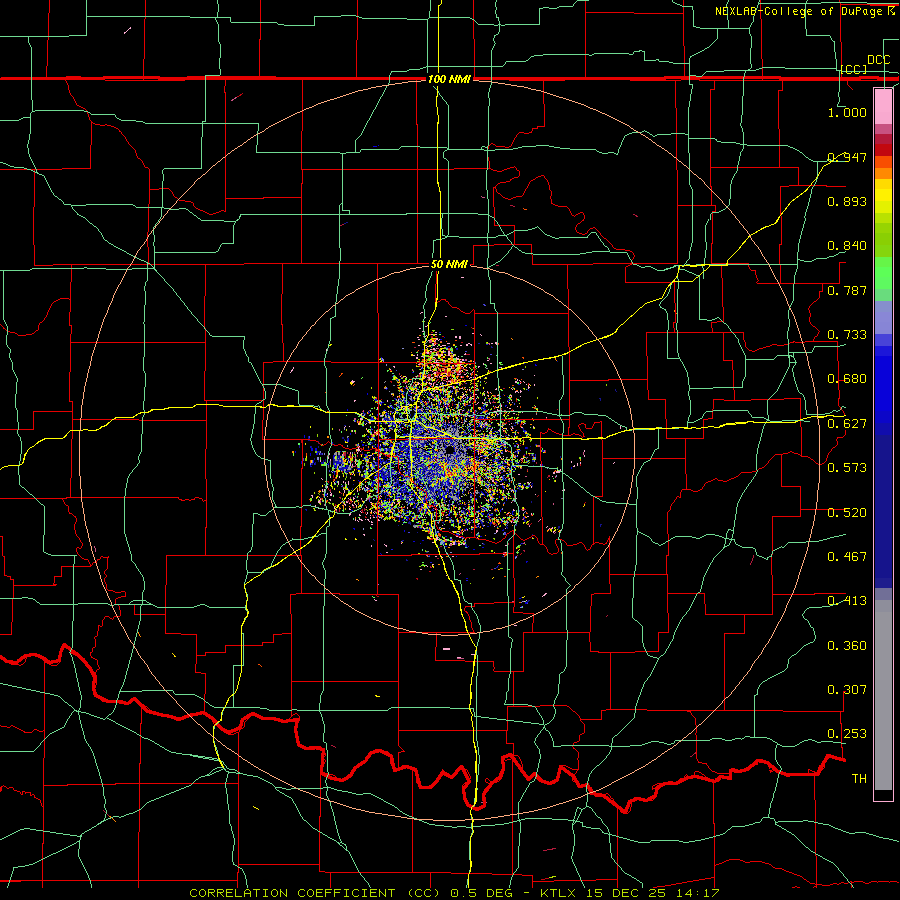Click the DCC label above the legend
The width and height of the screenshot is (900, 900).
[x=878, y=60]
